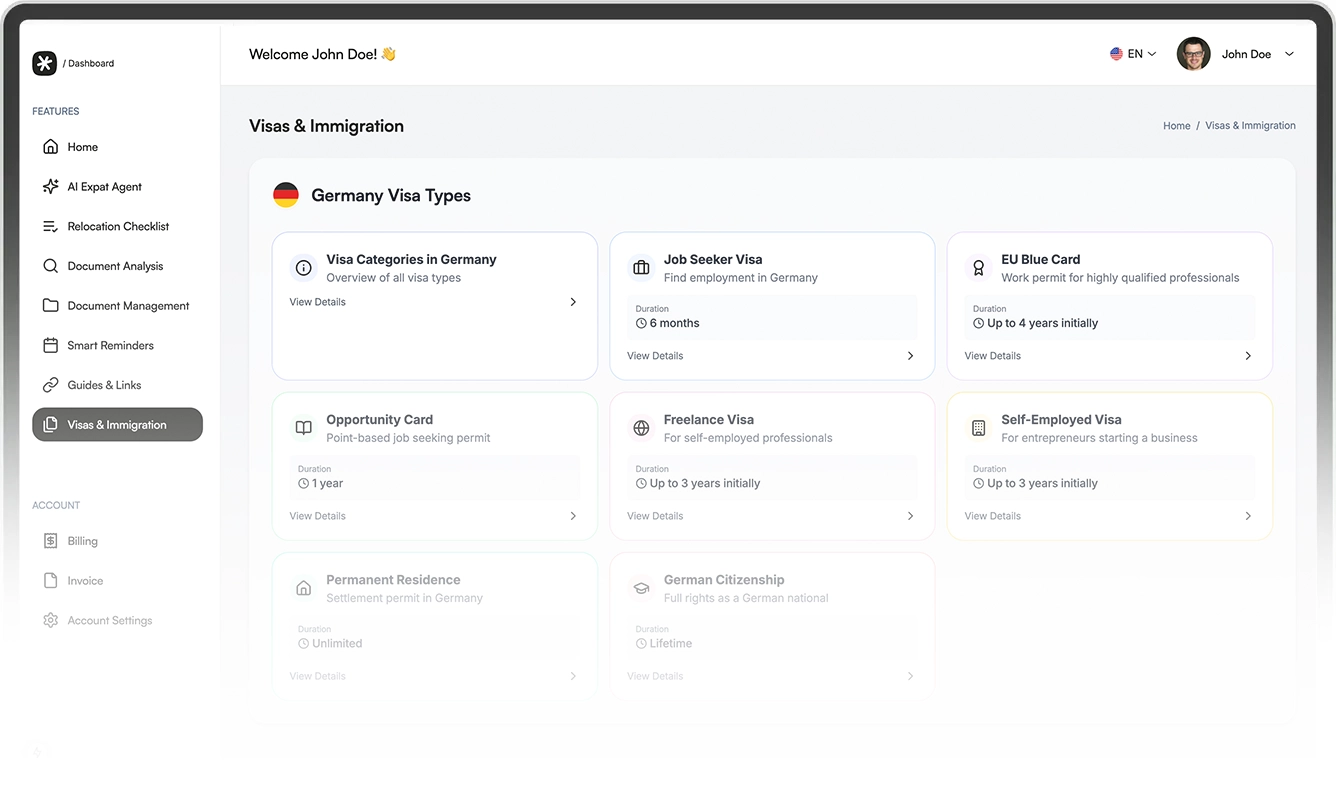Click the AI Expat Agent sparkle icon
This screenshot has height=800, width=1336.
(x=50, y=187)
